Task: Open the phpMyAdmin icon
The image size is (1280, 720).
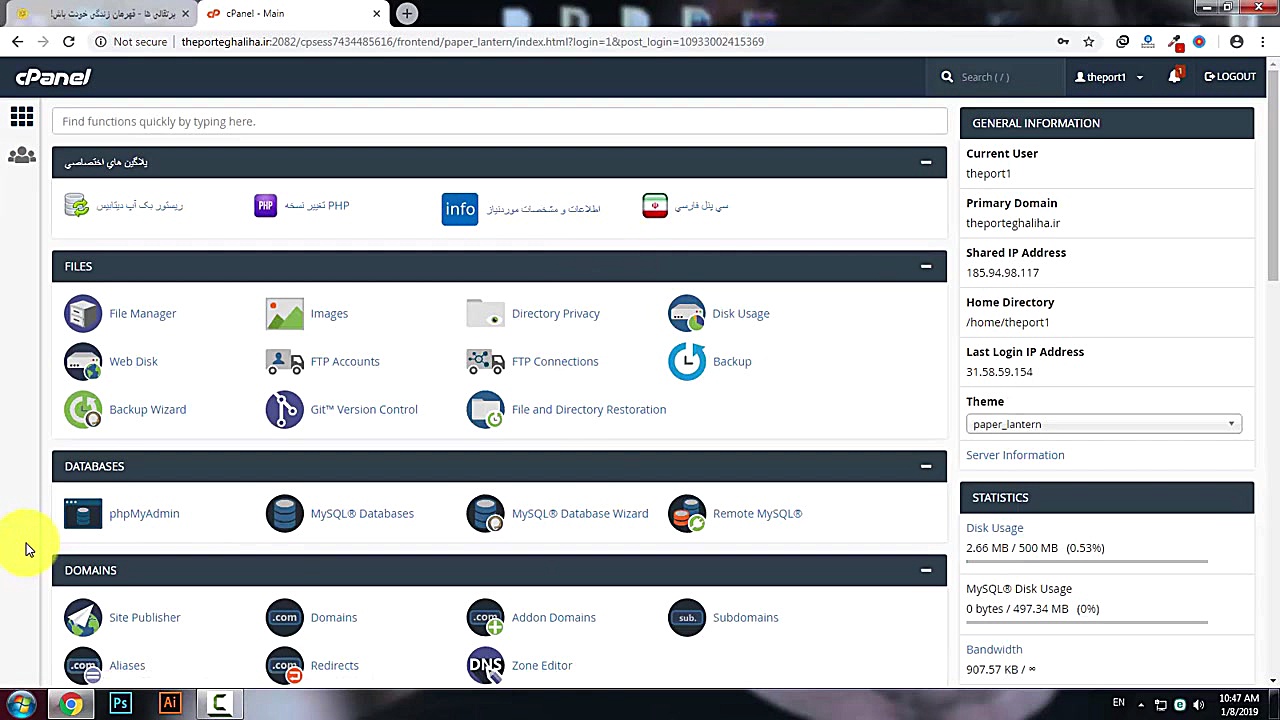Action: (x=83, y=514)
